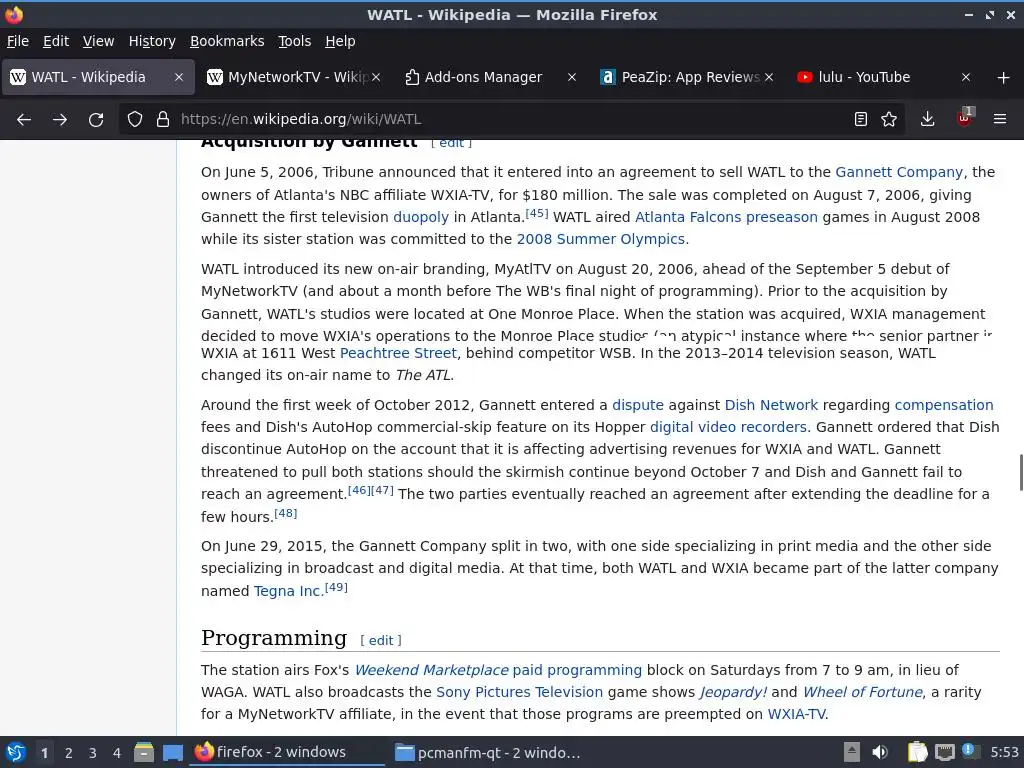Click citation reference [48]
The width and height of the screenshot is (1024, 768).
(285, 513)
